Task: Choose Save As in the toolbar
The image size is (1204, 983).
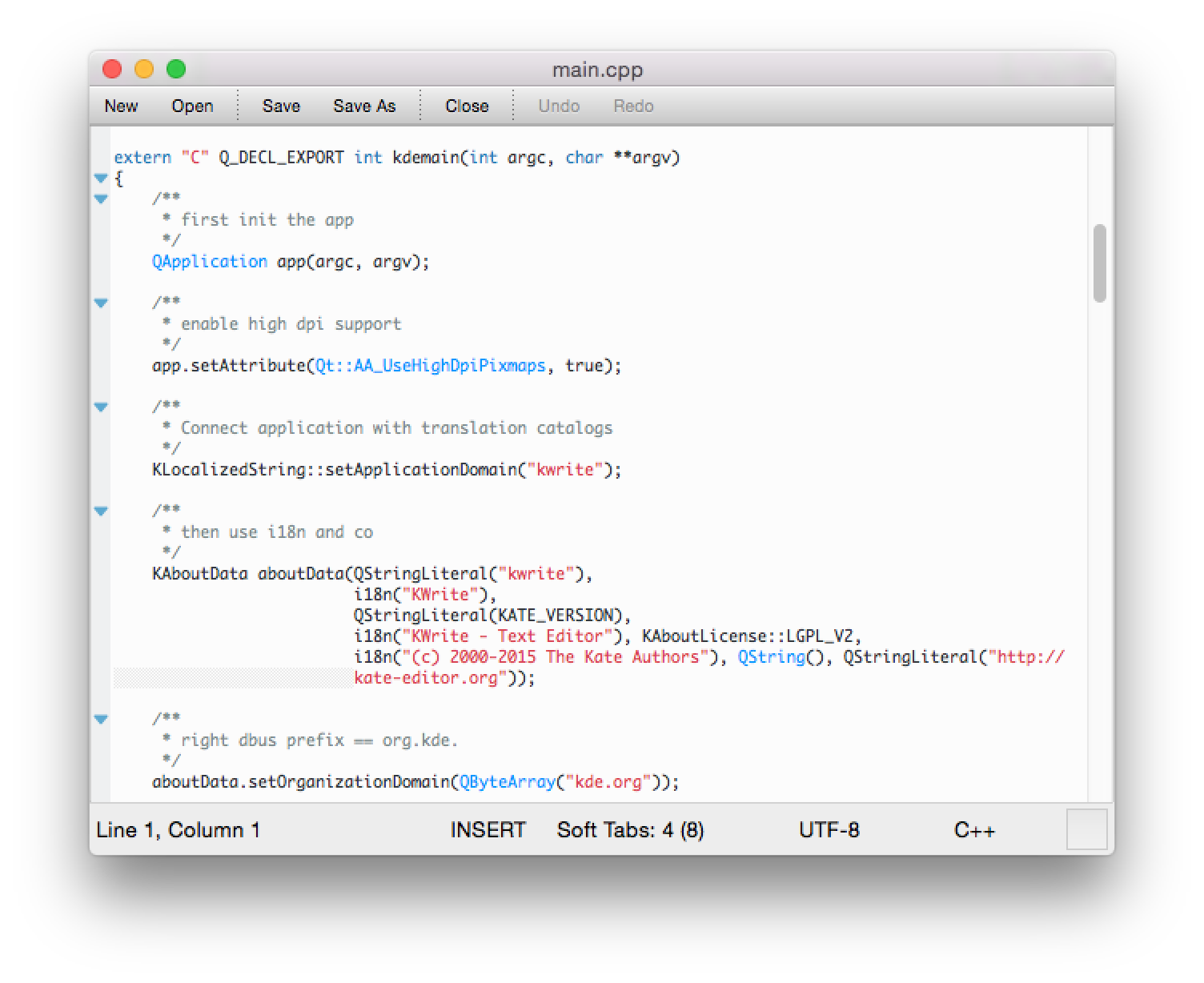Action: 364,106
